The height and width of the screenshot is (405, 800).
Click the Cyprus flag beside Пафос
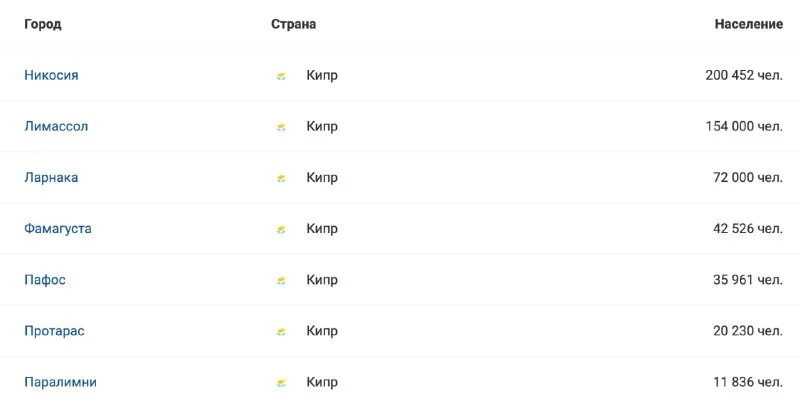(x=281, y=280)
